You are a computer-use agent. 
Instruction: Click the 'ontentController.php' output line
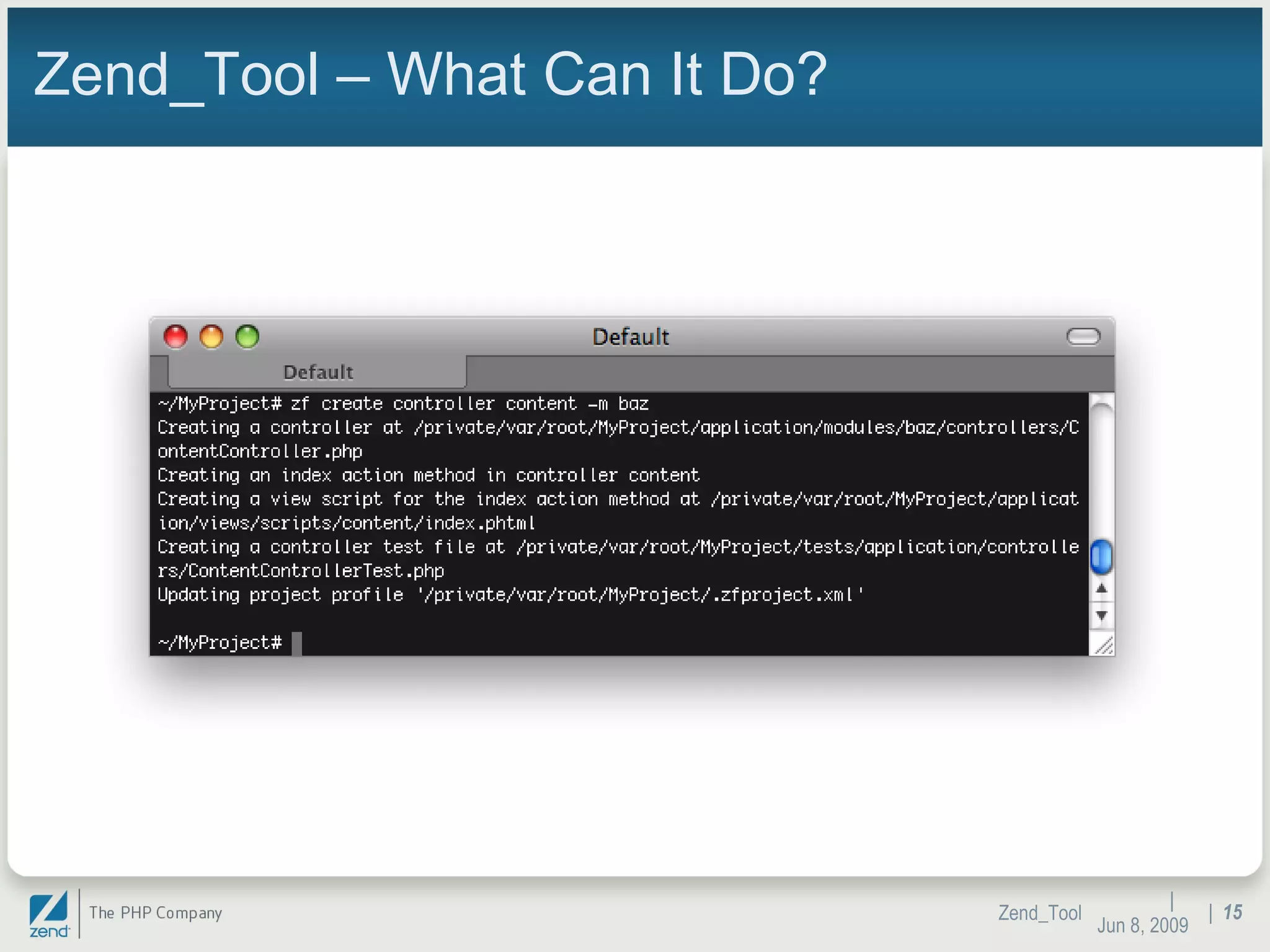tap(260, 451)
